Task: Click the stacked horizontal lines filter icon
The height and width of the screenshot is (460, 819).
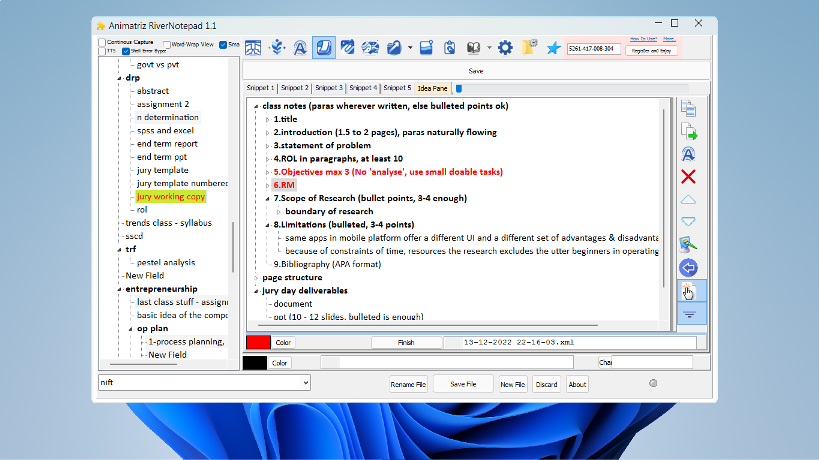Action: tap(689, 314)
